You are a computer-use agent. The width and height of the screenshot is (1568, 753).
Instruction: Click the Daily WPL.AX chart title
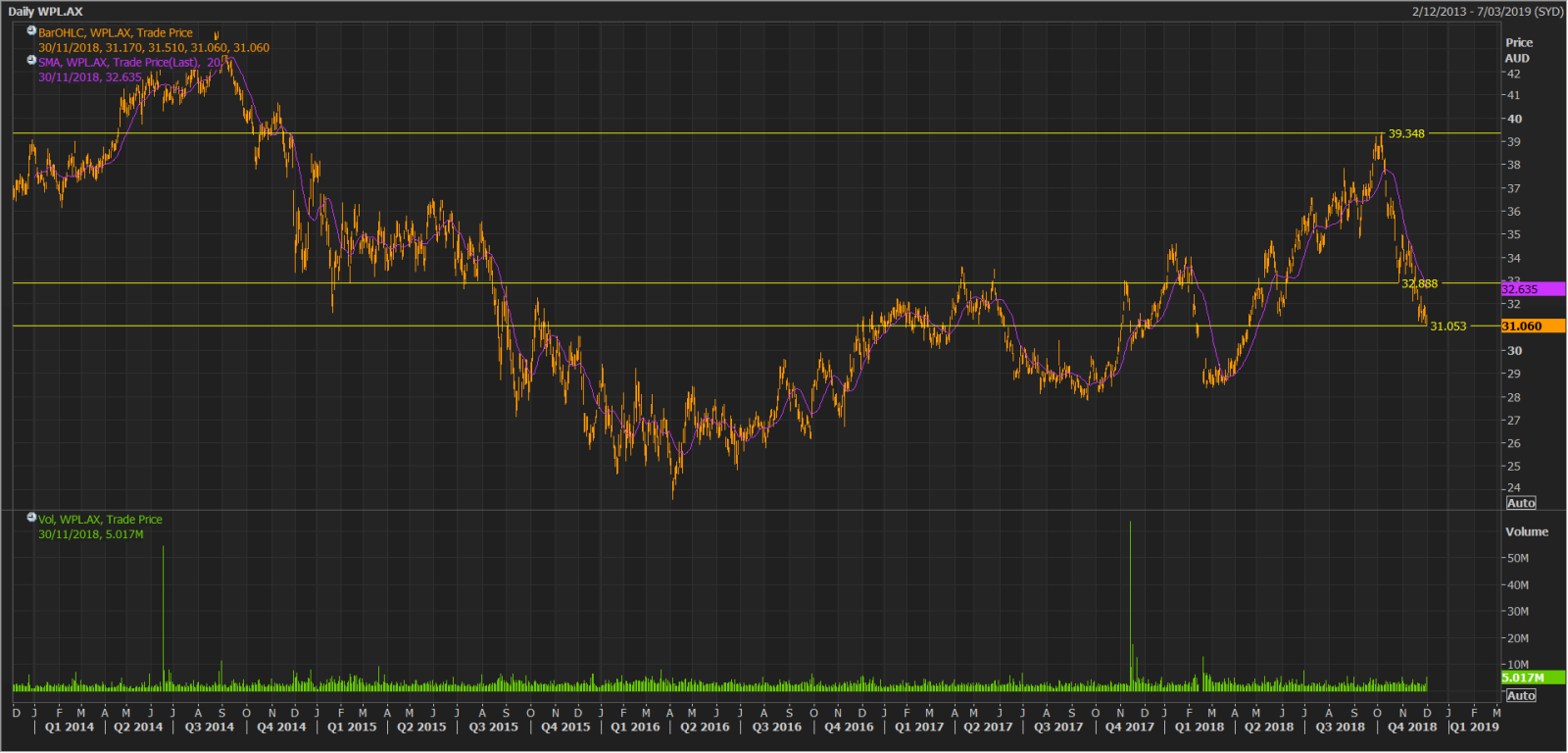45,12
